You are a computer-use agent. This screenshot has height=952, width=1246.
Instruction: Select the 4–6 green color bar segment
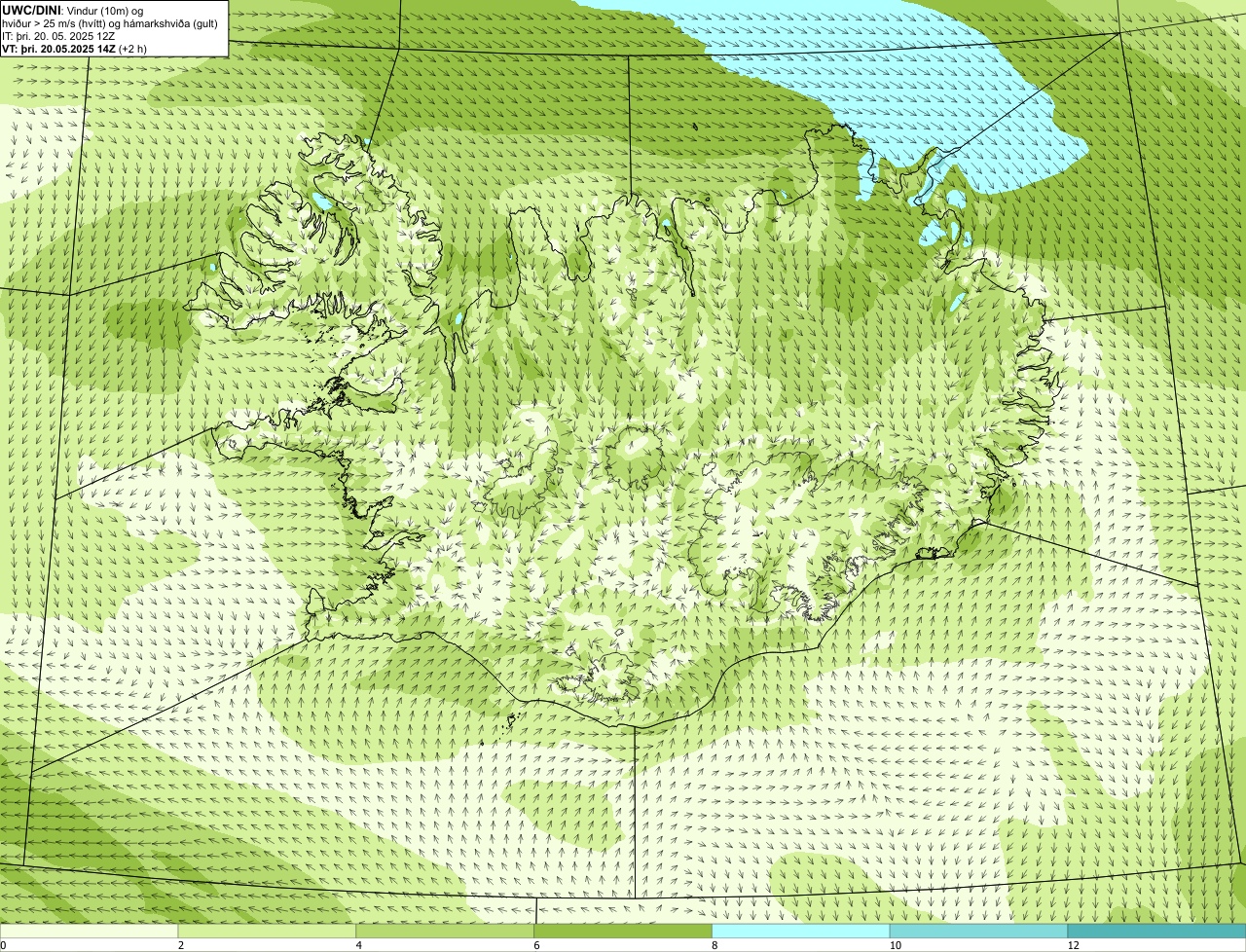[446, 932]
